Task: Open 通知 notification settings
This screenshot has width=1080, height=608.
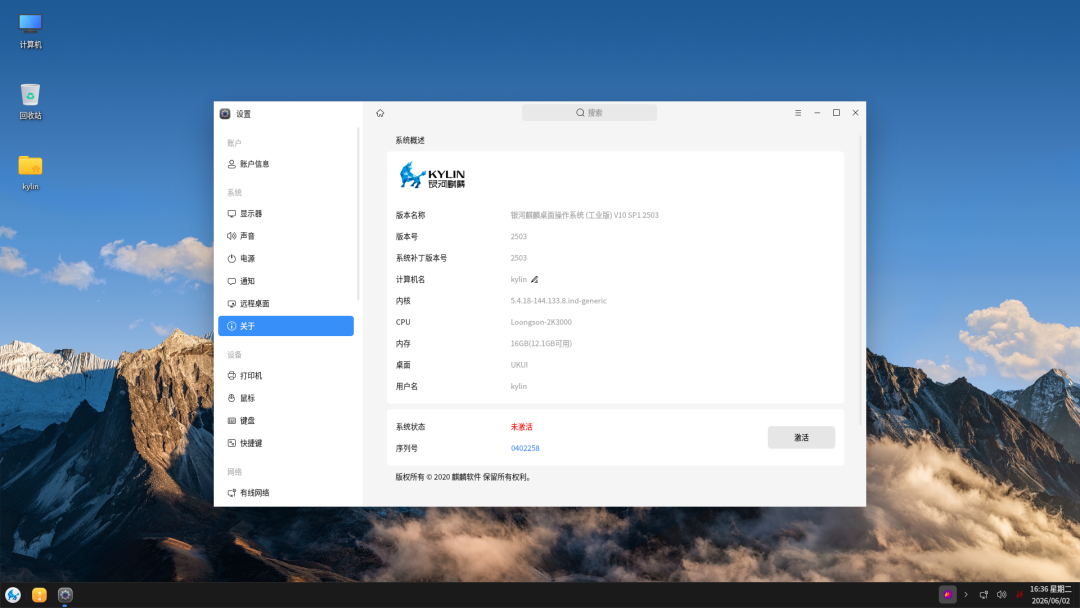Action: pos(286,281)
